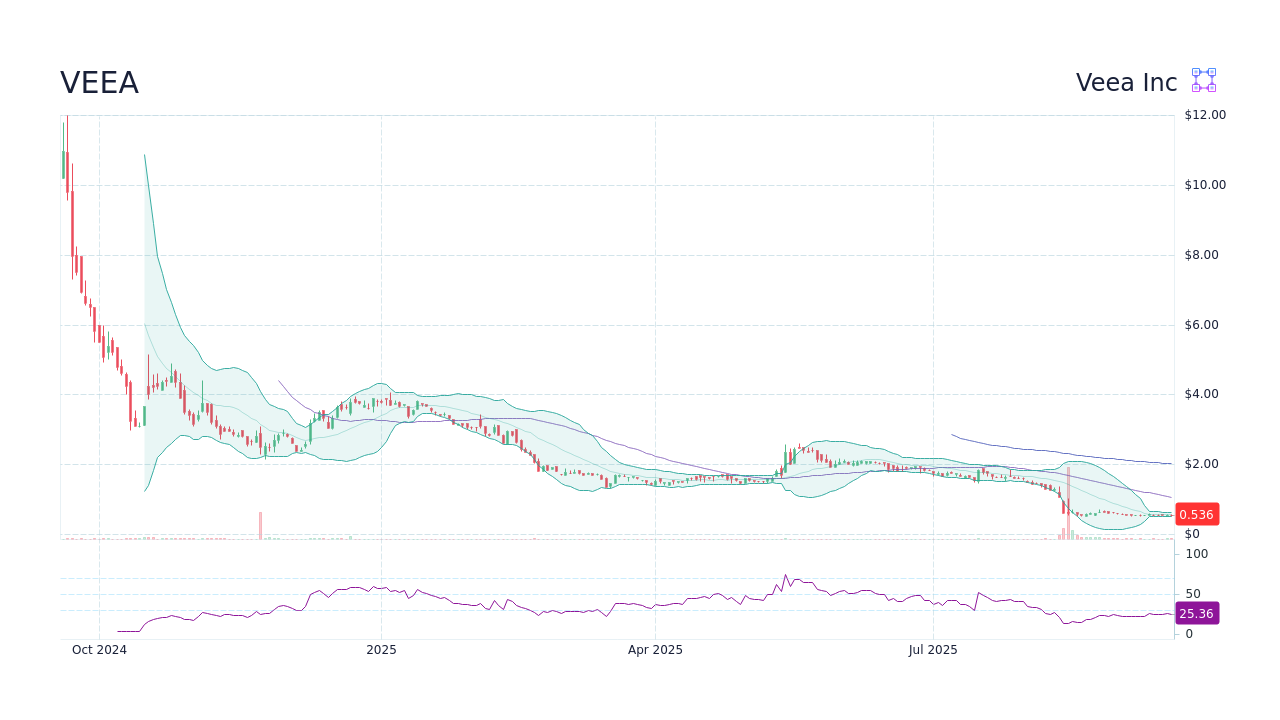Click the Veea Inc company name

pos(1127,83)
